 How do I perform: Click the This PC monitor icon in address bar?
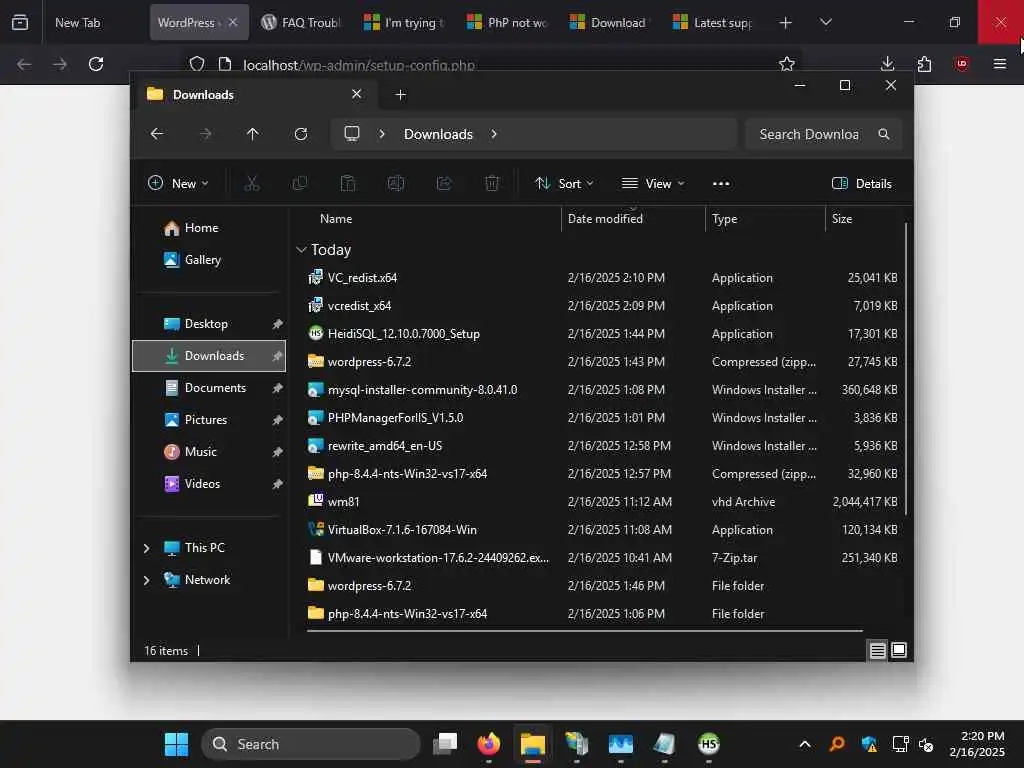[x=352, y=134]
